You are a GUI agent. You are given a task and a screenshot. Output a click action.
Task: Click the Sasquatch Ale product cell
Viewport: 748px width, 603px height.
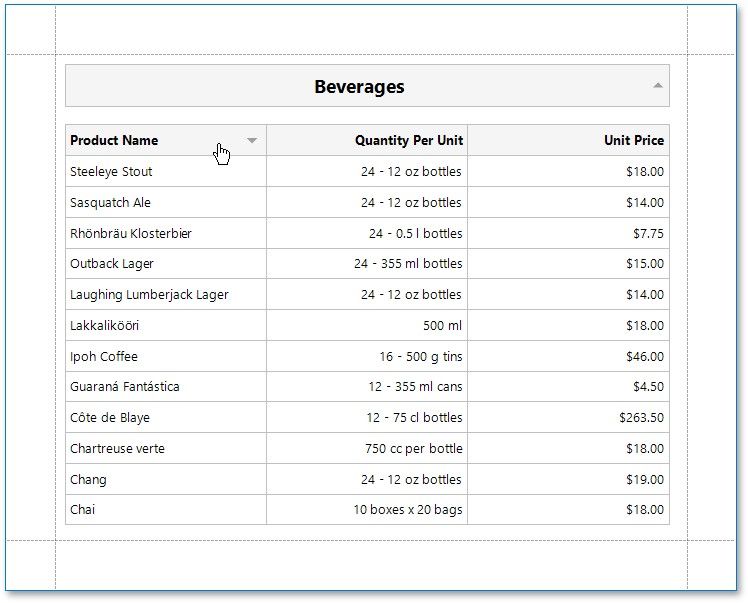coord(110,203)
